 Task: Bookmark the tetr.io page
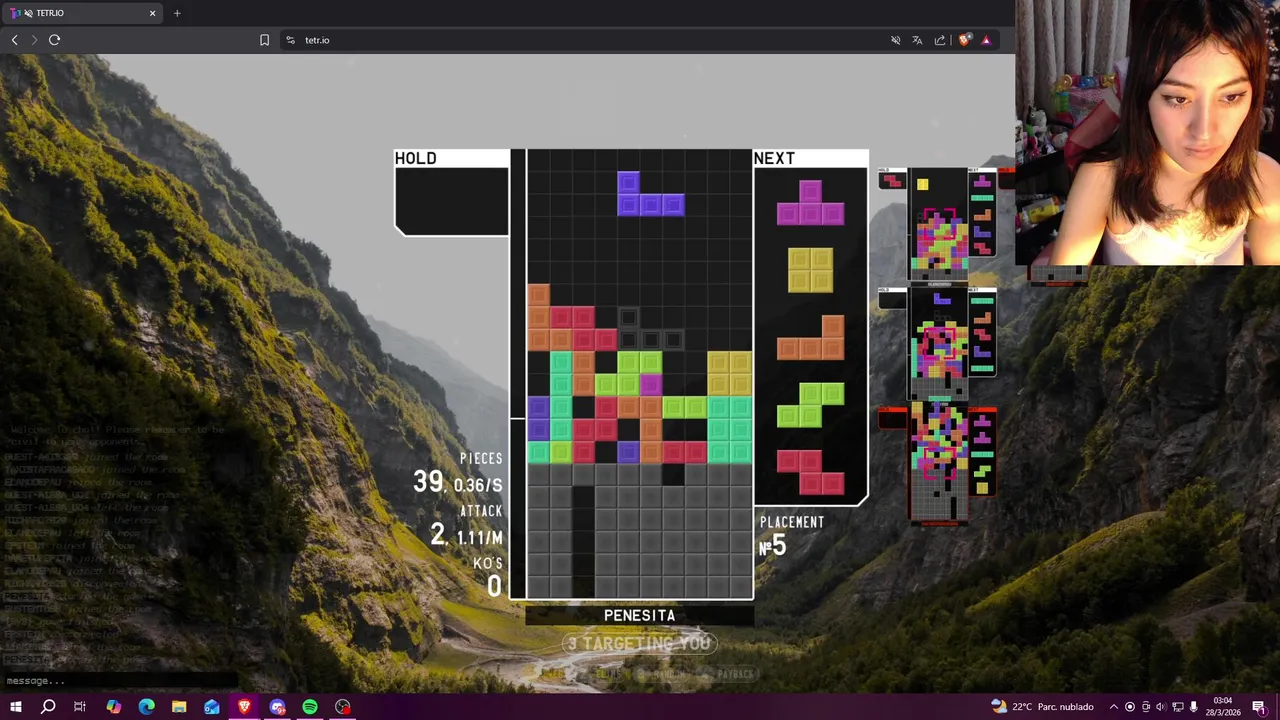pyautogui.click(x=264, y=40)
